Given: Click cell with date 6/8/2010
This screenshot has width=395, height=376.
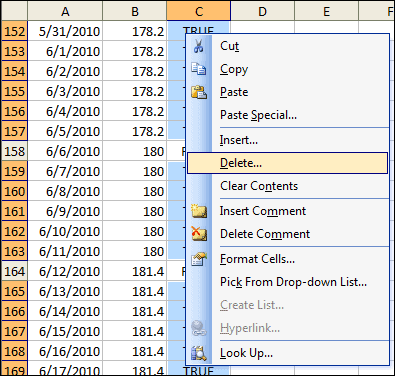Looking at the screenshot, I should point(65,191).
